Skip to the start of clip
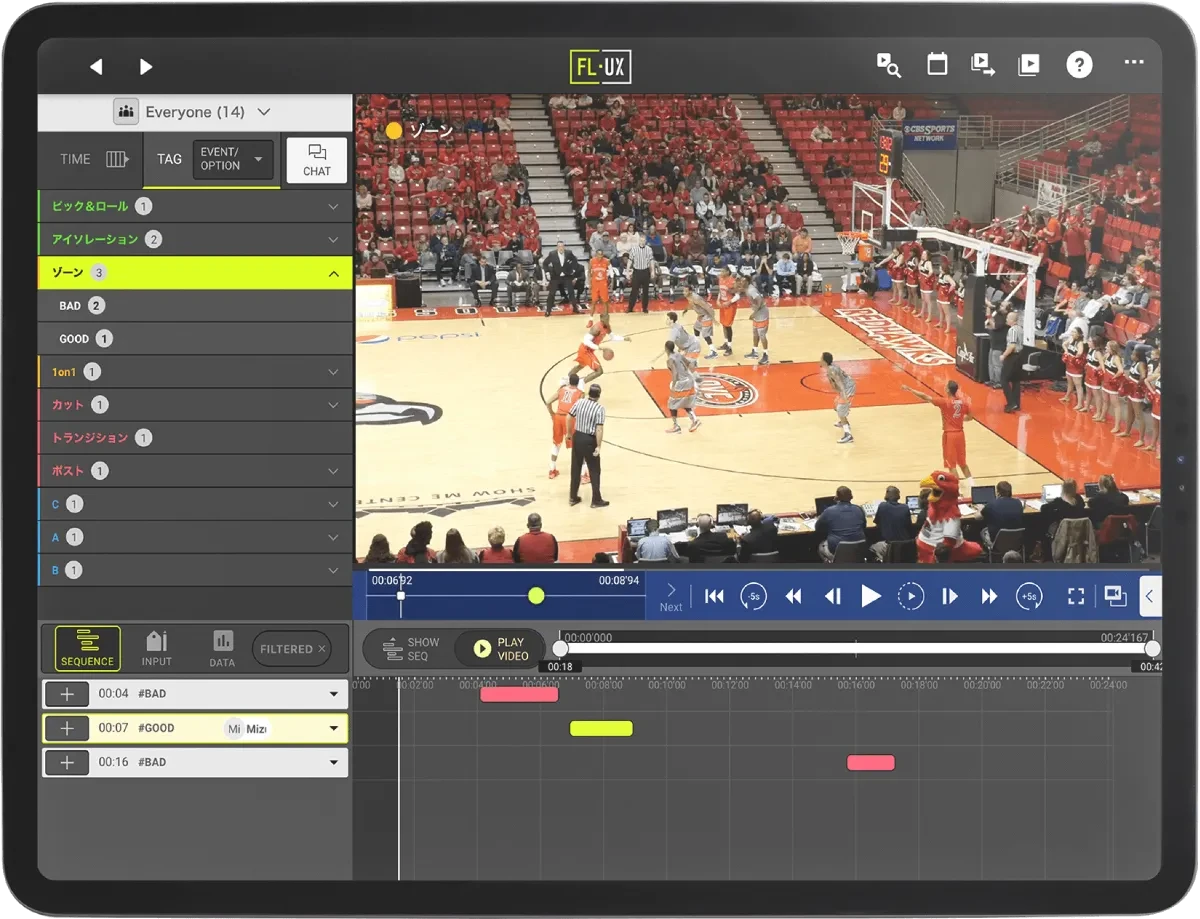 coord(714,597)
